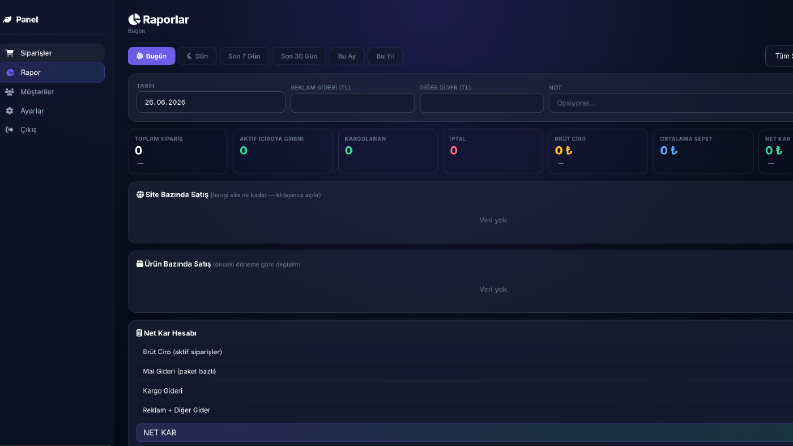The image size is (793, 446).
Task: Show the Son 30 Gün period
Action: (x=299, y=56)
